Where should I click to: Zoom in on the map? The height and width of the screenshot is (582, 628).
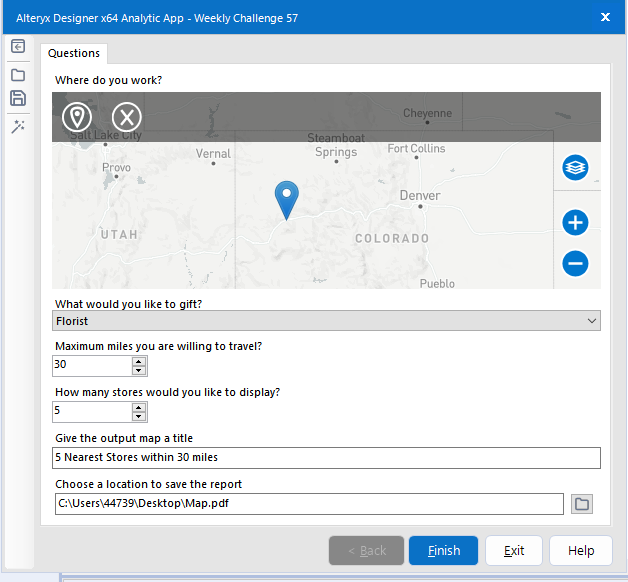coord(575,222)
